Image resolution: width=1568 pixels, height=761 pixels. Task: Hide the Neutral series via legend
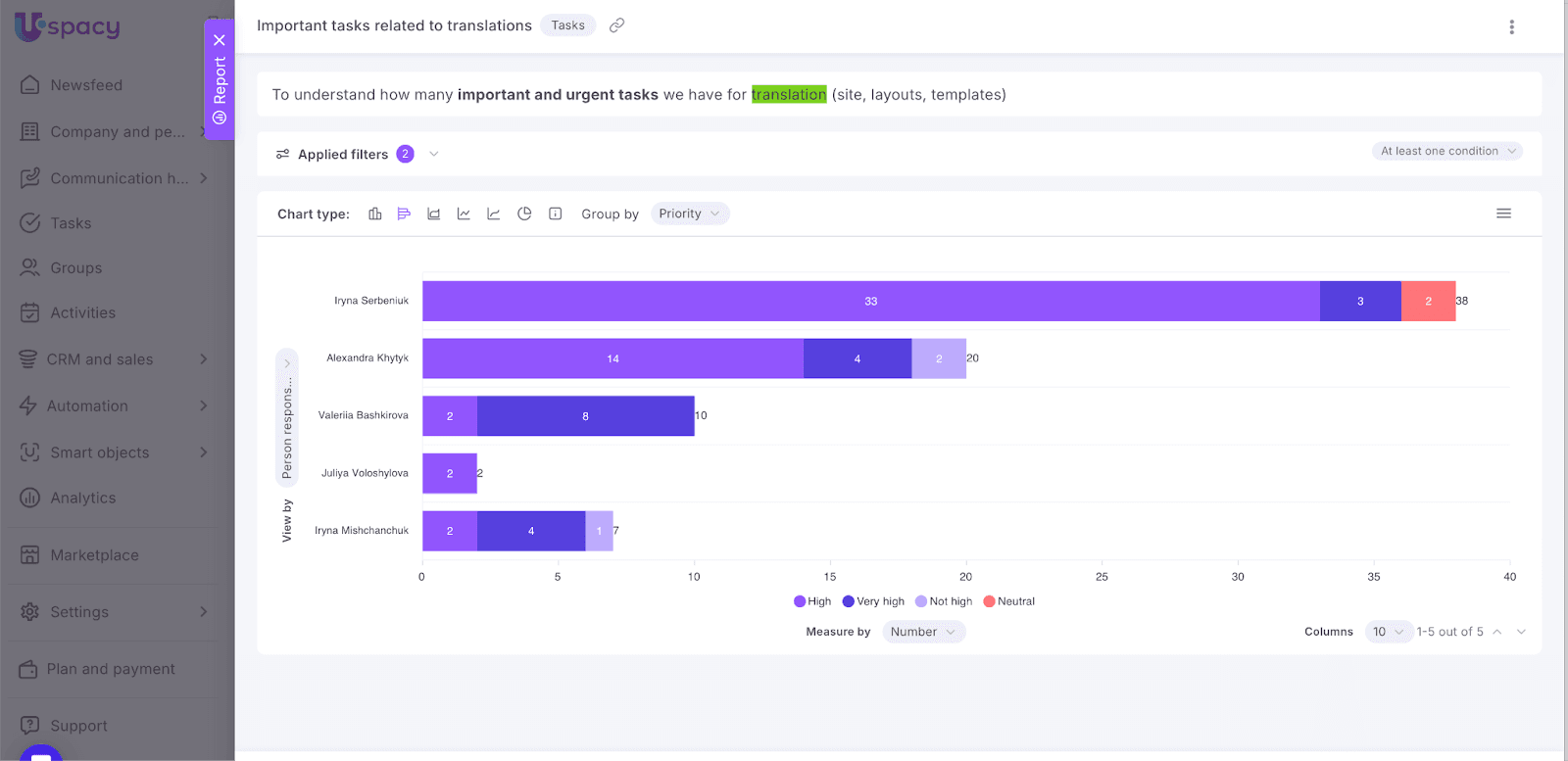[x=1009, y=601]
